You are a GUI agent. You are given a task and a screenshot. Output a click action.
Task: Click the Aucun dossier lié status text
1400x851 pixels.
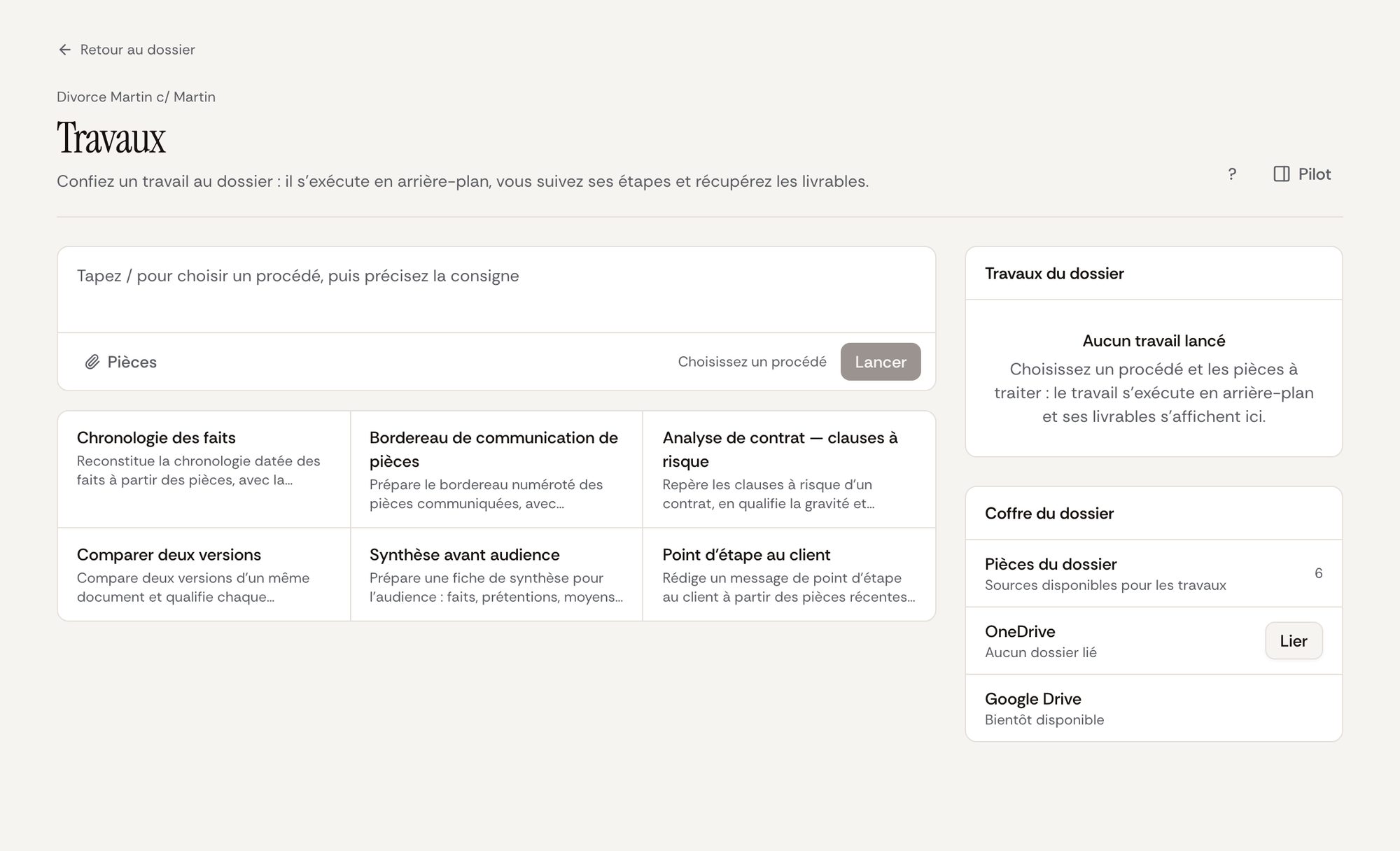point(1041,652)
